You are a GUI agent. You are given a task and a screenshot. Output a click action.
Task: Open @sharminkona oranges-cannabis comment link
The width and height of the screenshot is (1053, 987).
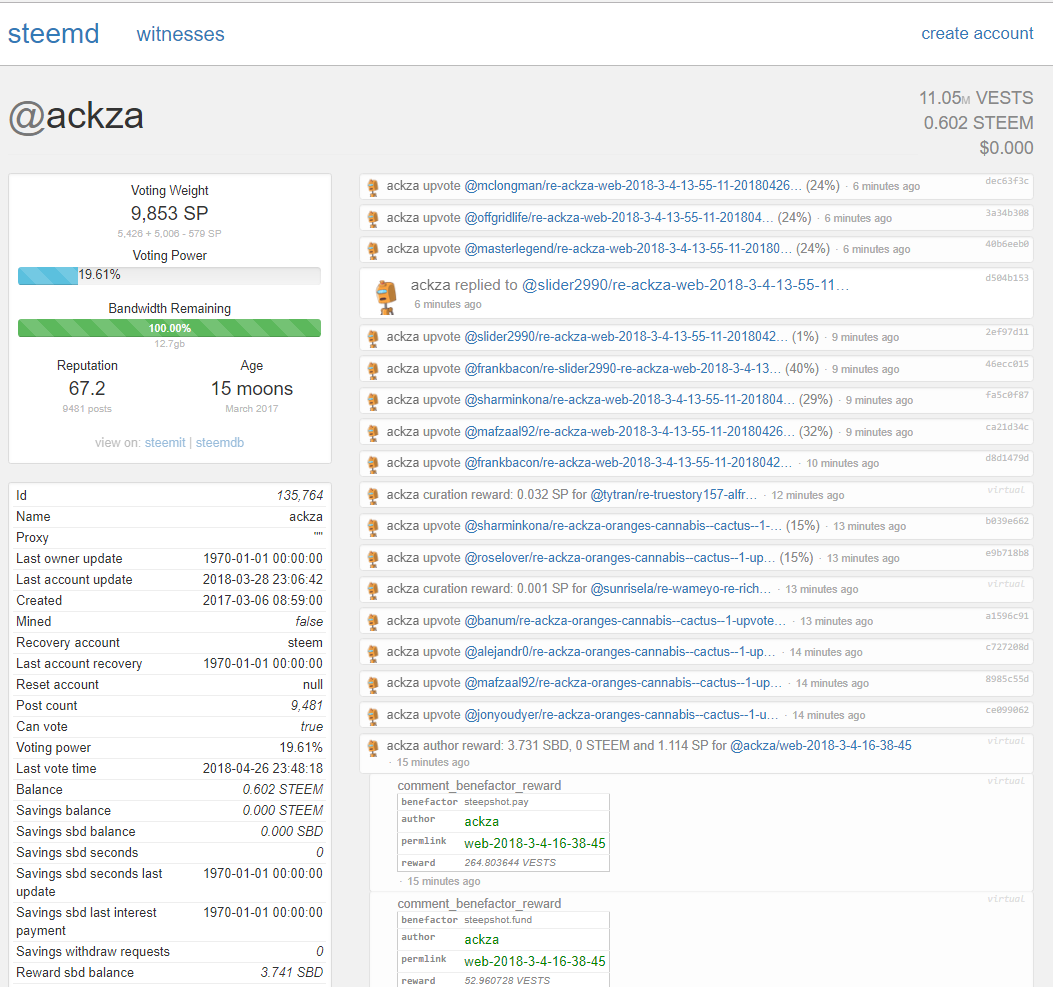623,526
